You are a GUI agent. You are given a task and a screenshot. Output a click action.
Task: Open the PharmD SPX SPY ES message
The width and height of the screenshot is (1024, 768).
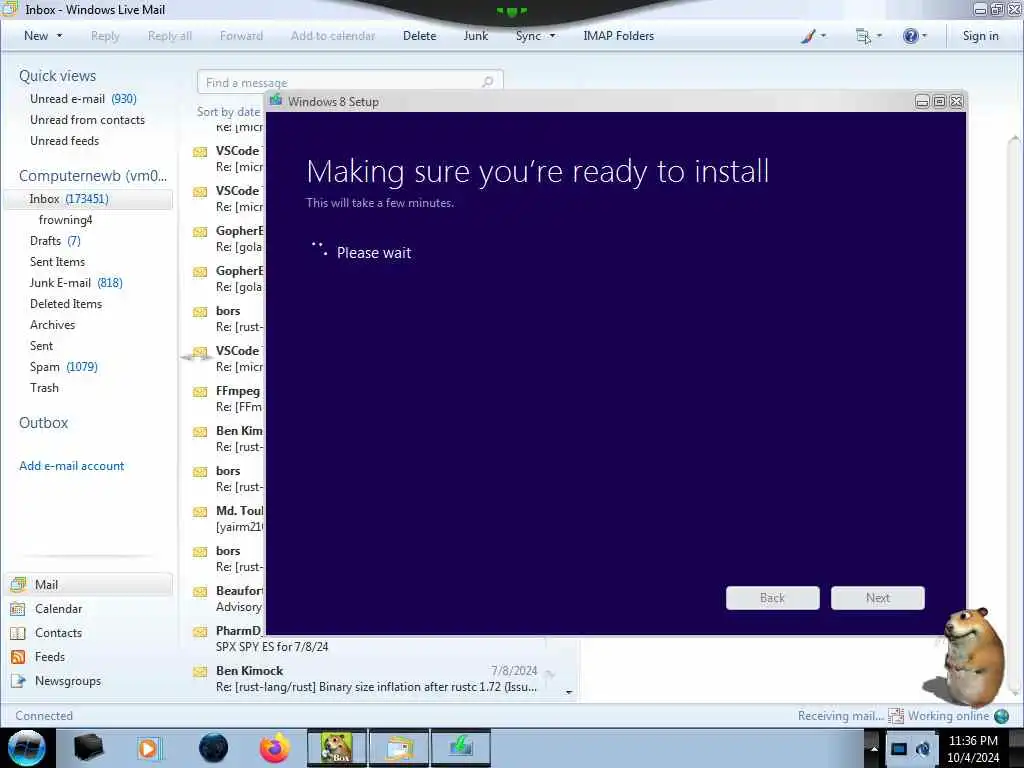click(x=272, y=639)
